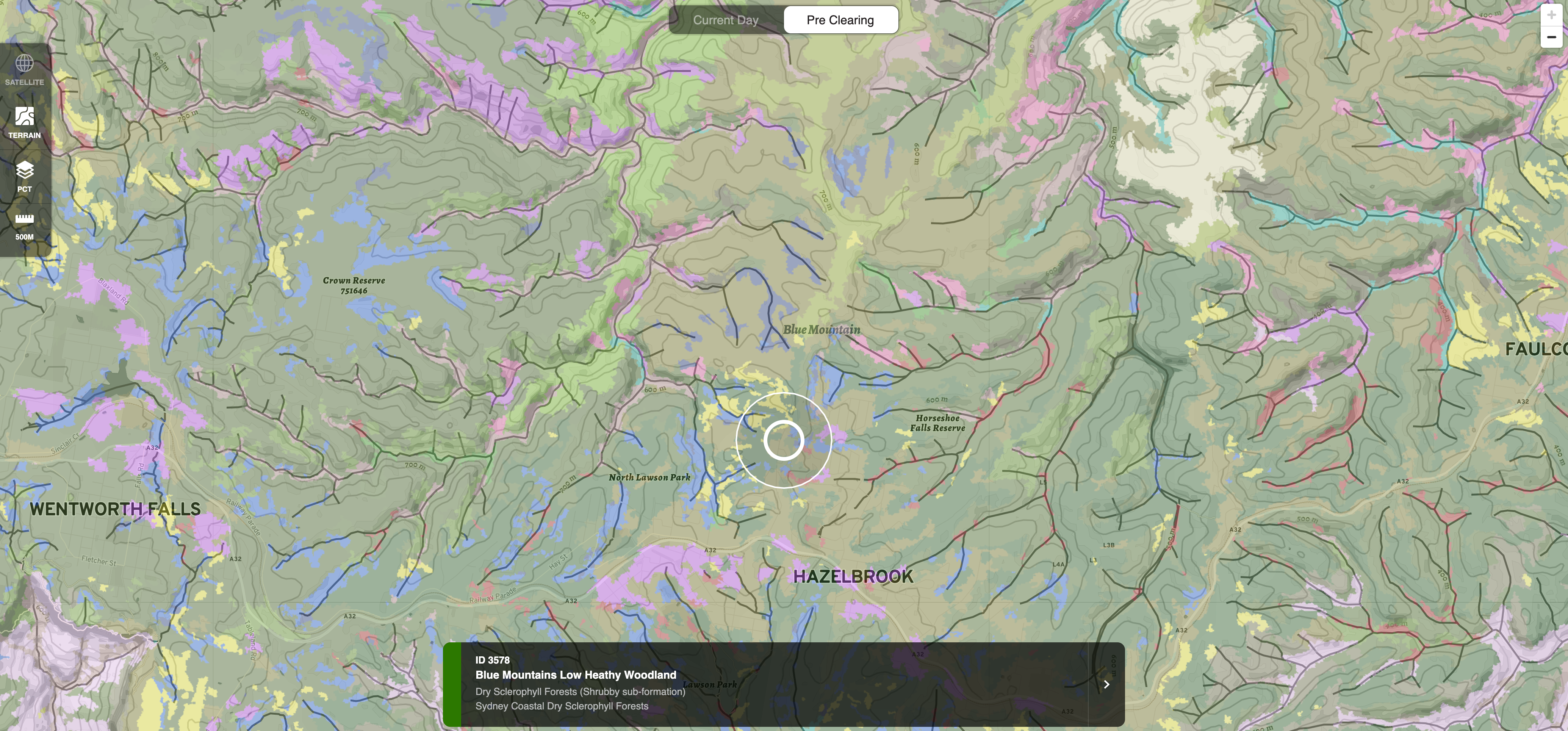Open the PCT layers icon
1568x731 pixels.
coord(24,170)
